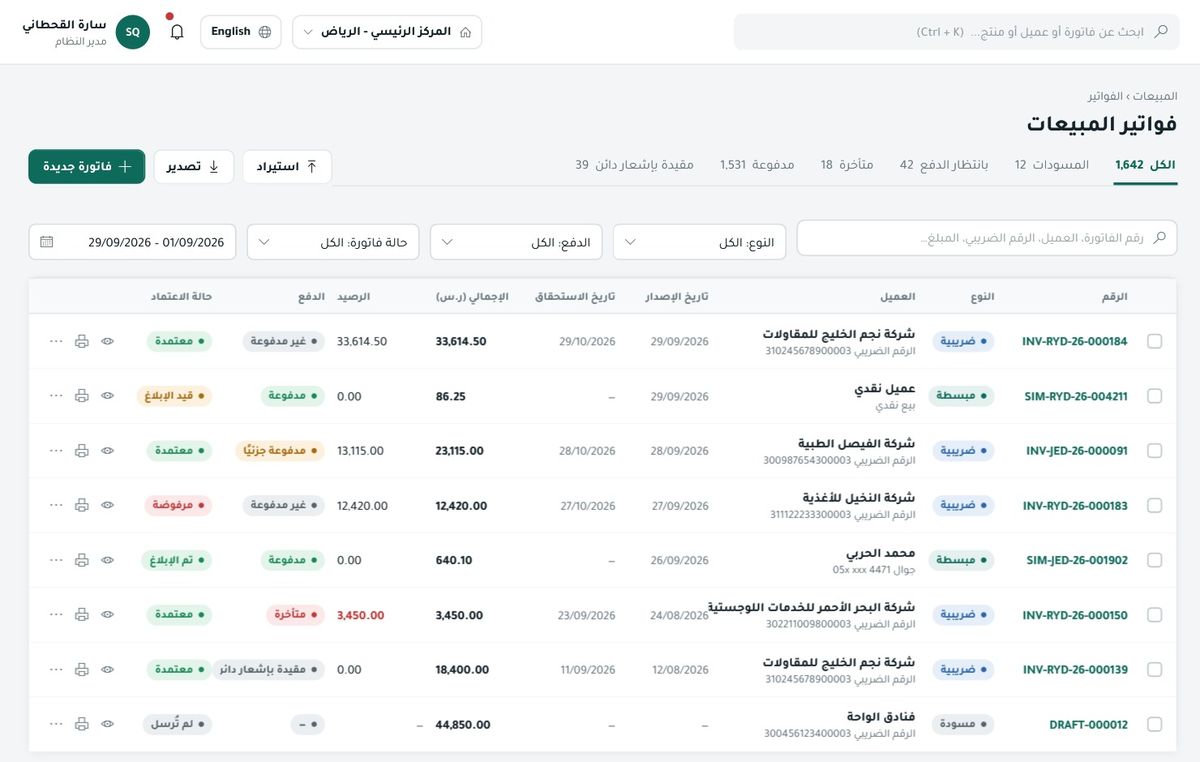Tick checkbox for invoice SIM-JED-26-001902
Viewport: 1200px width, 762px height.
(x=1155, y=560)
